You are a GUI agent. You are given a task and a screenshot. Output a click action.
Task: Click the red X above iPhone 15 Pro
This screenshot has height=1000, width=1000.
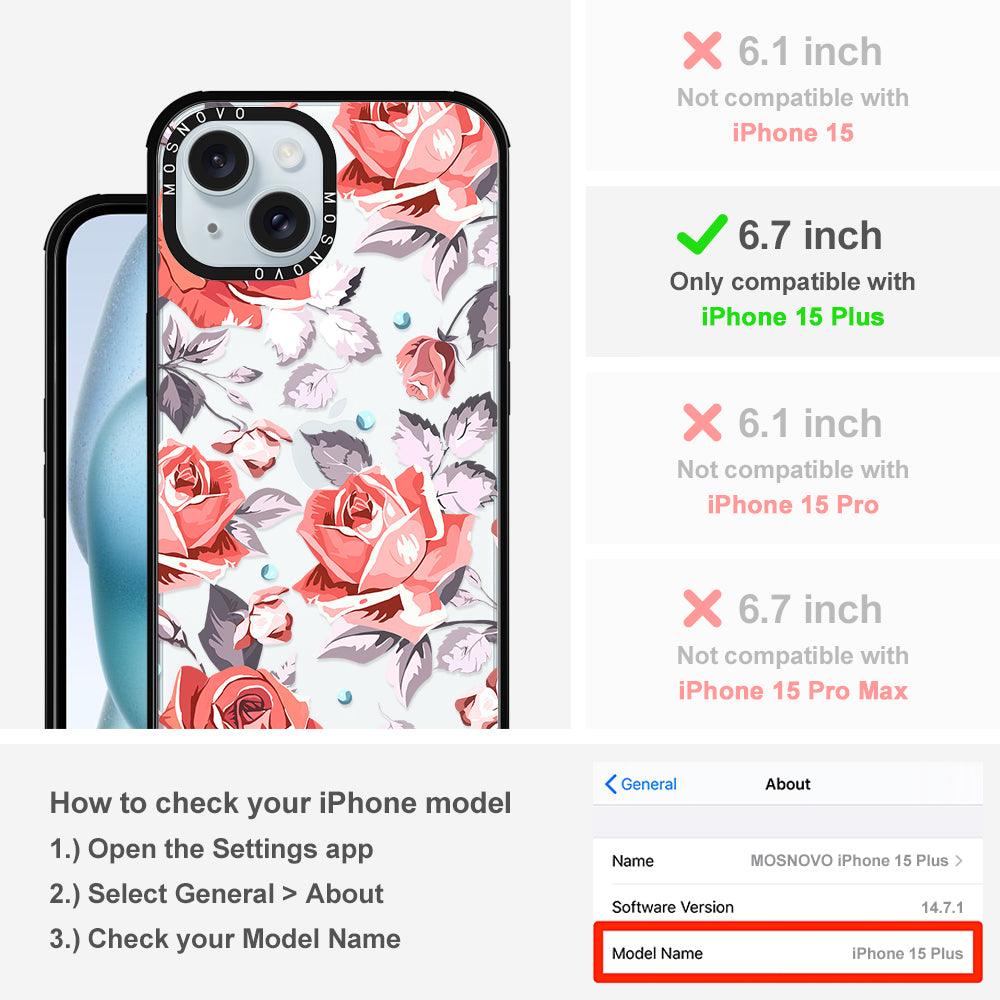[702, 422]
